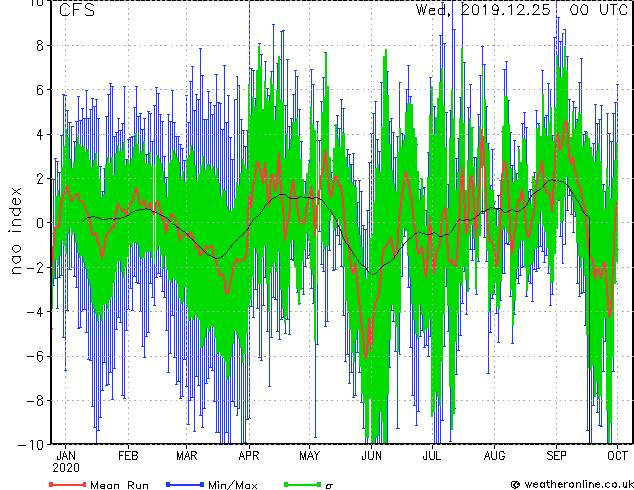Click the y-axis value 4
Viewport: 634px width, 490px height.
[x=40, y=134]
